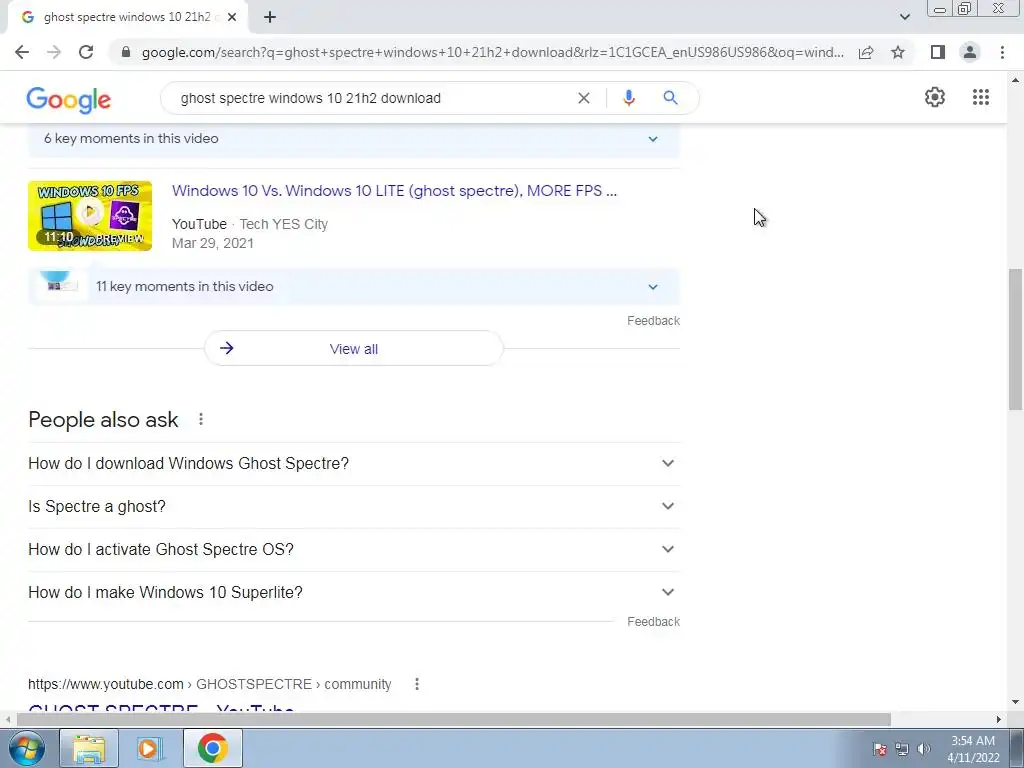Image resolution: width=1024 pixels, height=768 pixels.
Task: Click the YouTube source label of video result
Action: click(x=199, y=224)
